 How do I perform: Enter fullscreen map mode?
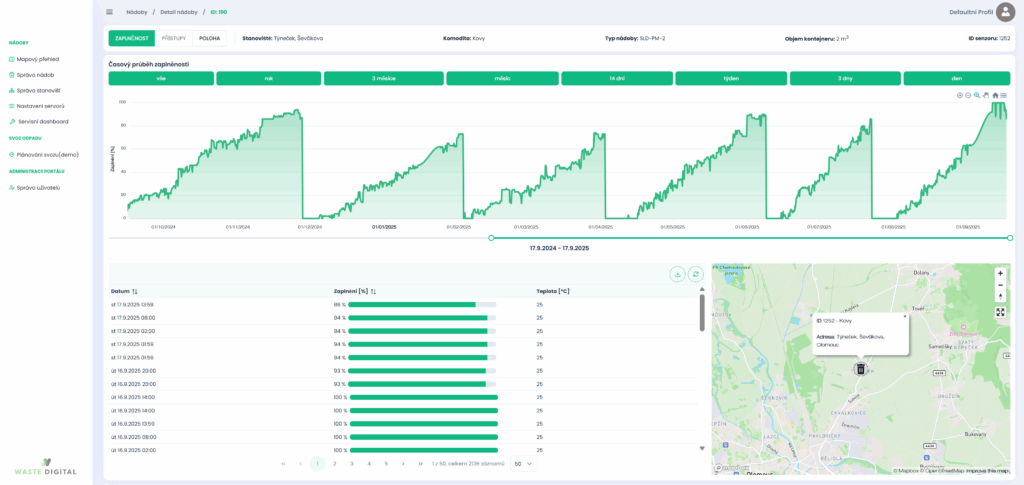pyautogui.click(x=1000, y=312)
